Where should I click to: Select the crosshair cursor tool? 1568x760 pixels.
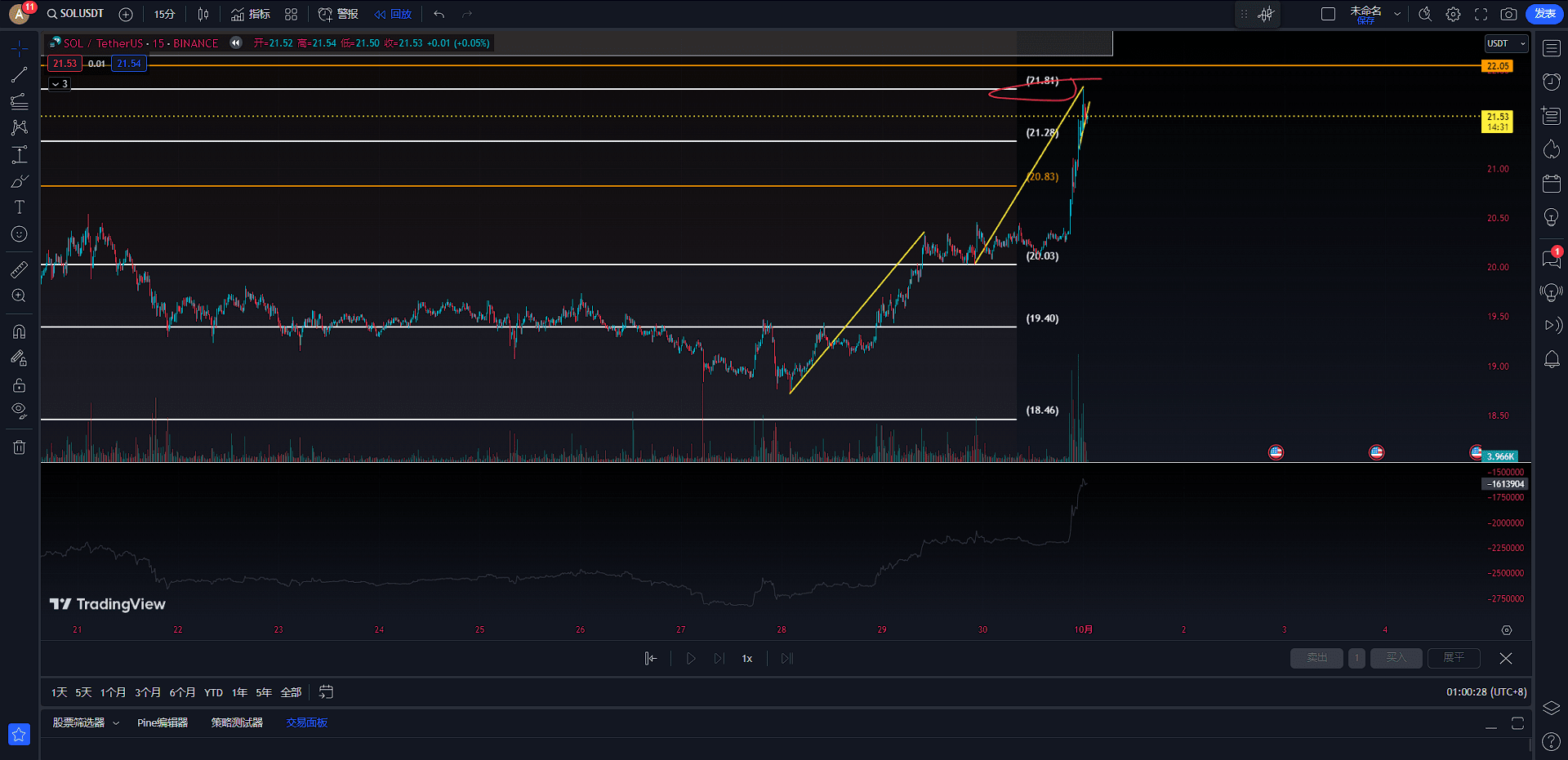tap(19, 48)
